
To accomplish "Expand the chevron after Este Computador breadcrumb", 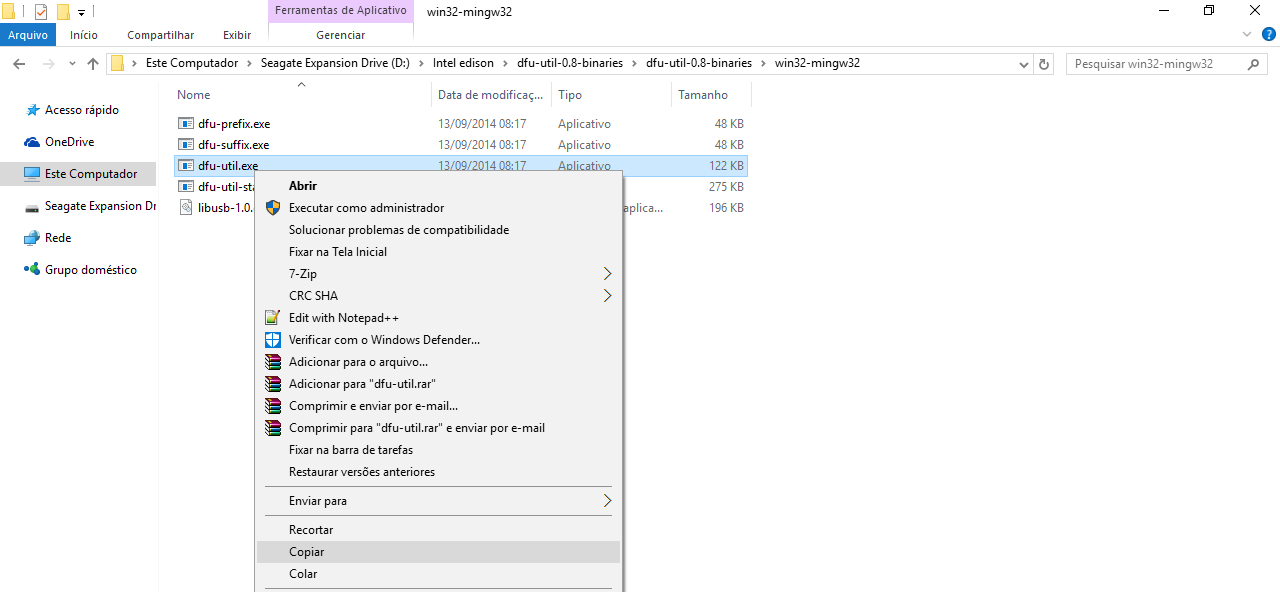I will click(250, 63).
